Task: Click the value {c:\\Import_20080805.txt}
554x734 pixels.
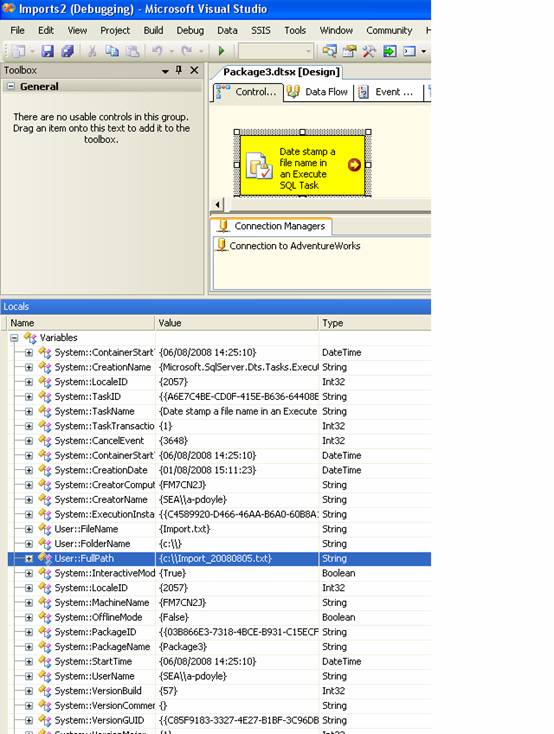Action: [215, 558]
